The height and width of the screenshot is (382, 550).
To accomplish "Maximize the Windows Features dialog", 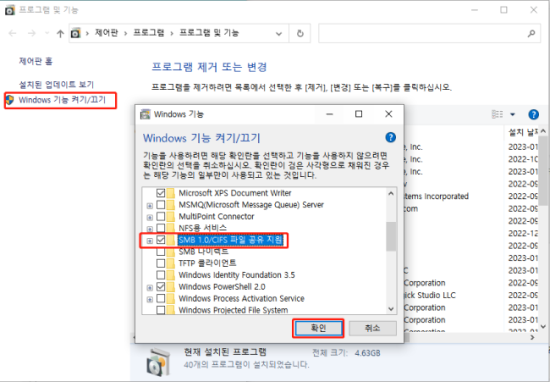I will (x=358, y=114).
